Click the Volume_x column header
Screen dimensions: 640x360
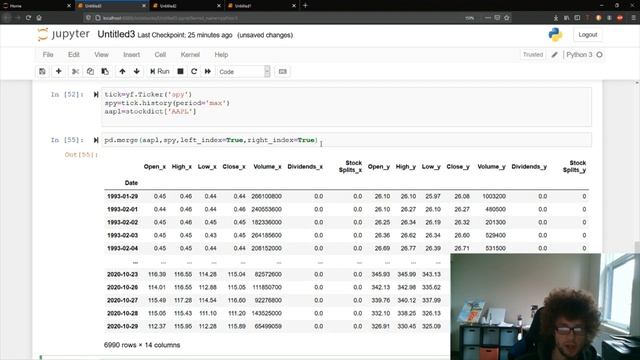pyautogui.click(x=267, y=167)
